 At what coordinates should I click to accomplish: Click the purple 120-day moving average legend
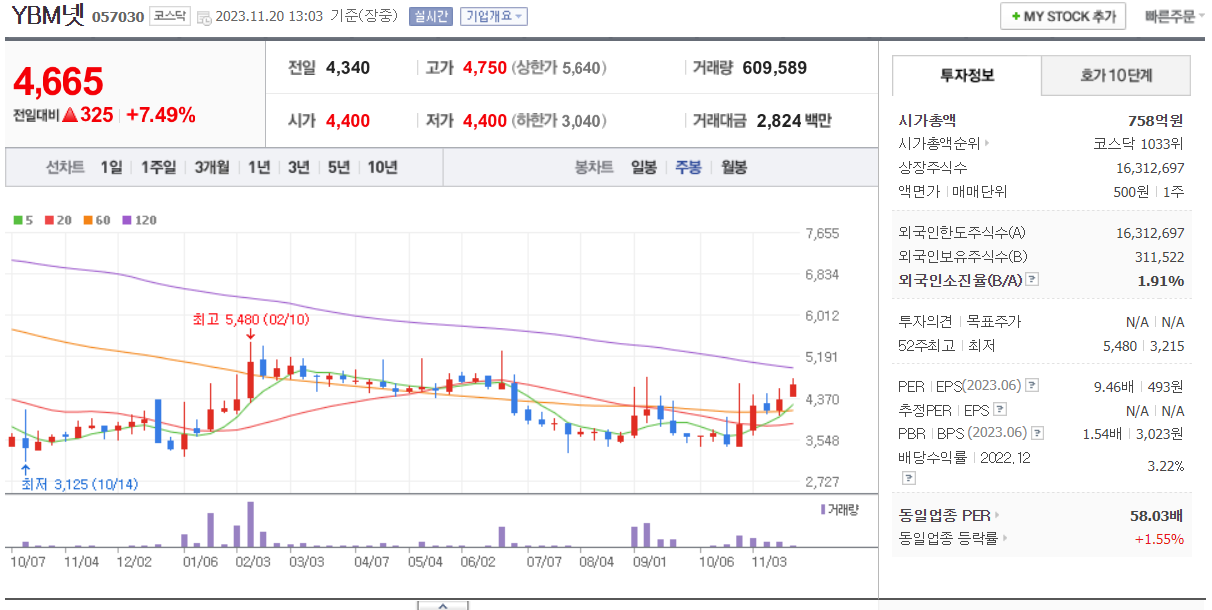point(138,220)
